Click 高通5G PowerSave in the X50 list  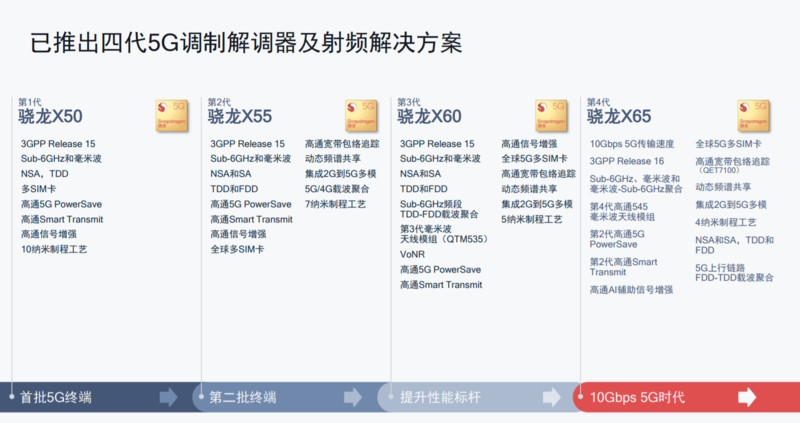tap(61, 204)
